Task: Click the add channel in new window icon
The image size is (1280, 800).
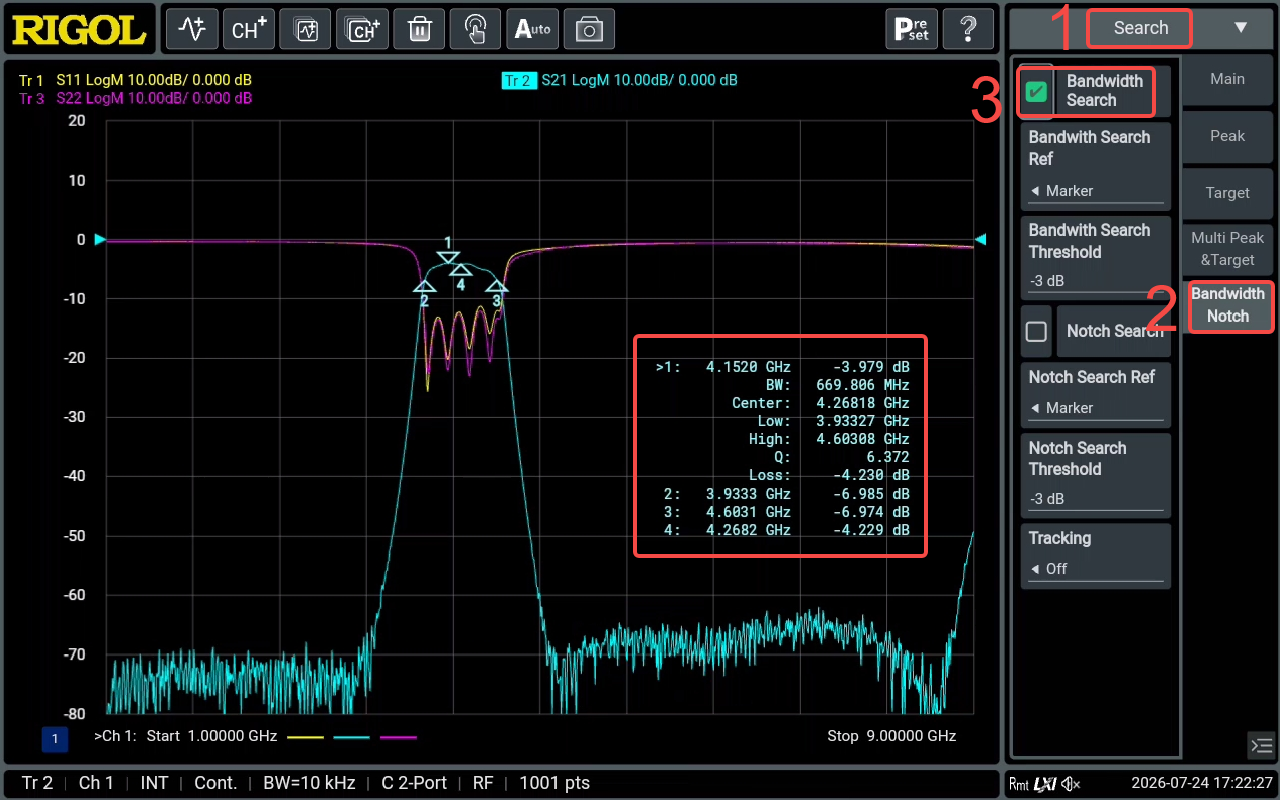Action: (x=362, y=29)
